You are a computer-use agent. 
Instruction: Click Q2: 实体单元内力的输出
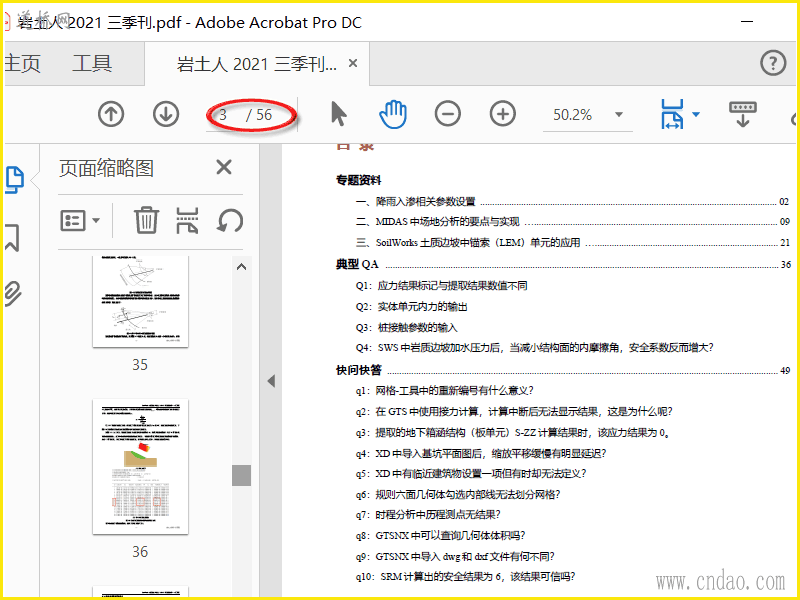[412, 306]
